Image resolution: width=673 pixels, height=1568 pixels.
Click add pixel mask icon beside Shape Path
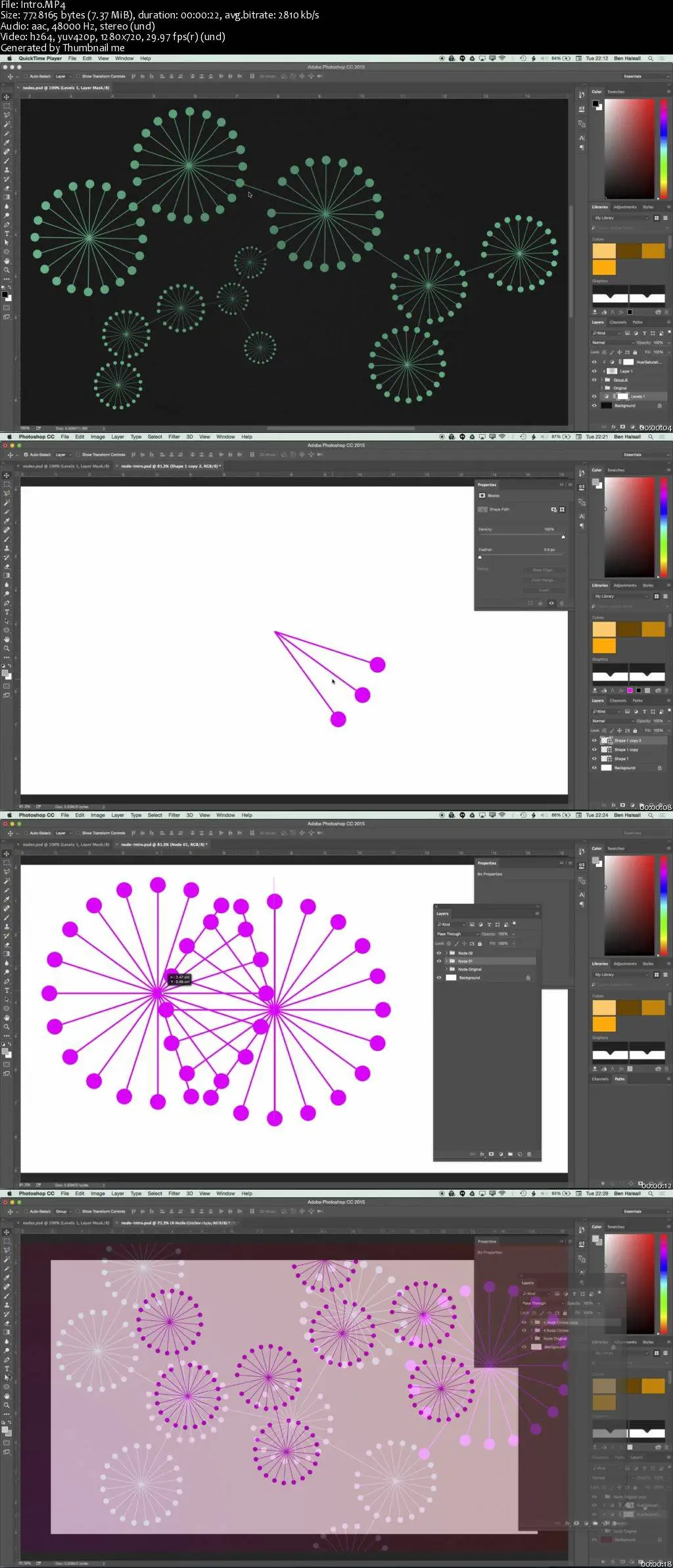pyautogui.click(x=553, y=509)
